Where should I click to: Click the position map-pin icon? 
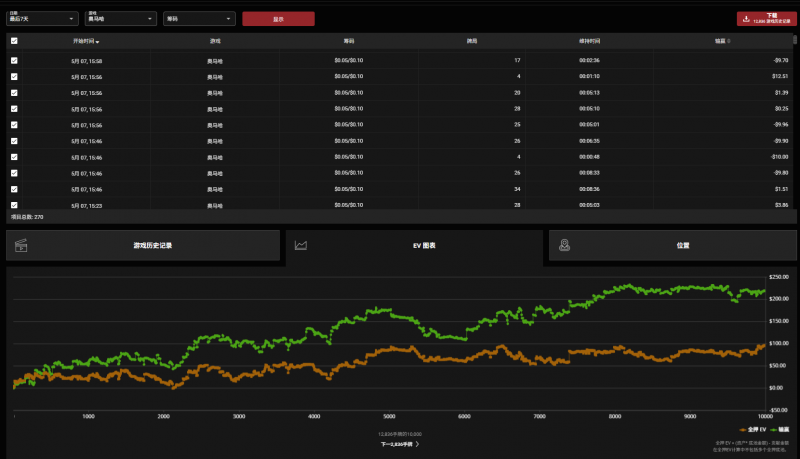pyautogui.click(x=565, y=245)
